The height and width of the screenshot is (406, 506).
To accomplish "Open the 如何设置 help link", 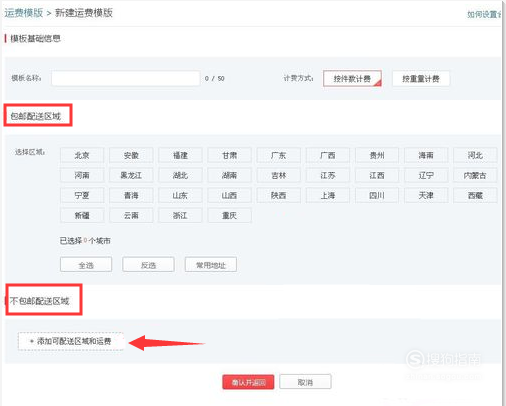I will [x=484, y=14].
